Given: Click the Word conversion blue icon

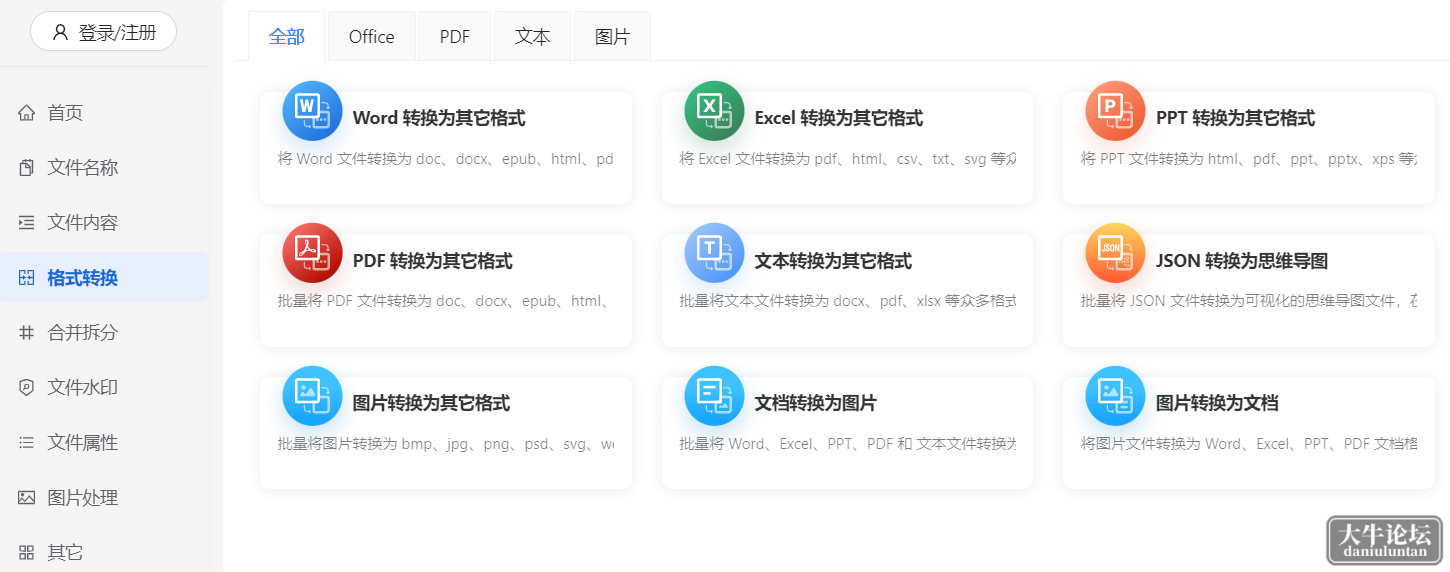Looking at the screenshot, I should pyautogui.click(x=312, y=111).
